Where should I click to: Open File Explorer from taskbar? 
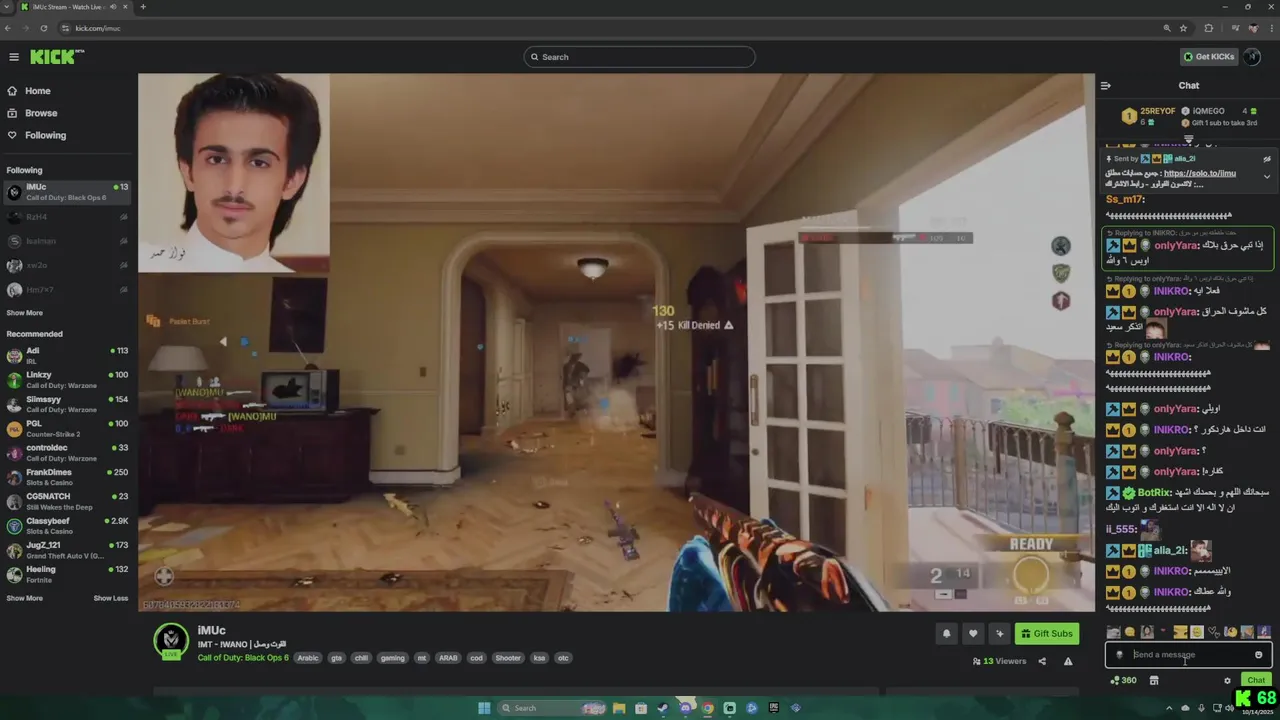coord(619,708)
